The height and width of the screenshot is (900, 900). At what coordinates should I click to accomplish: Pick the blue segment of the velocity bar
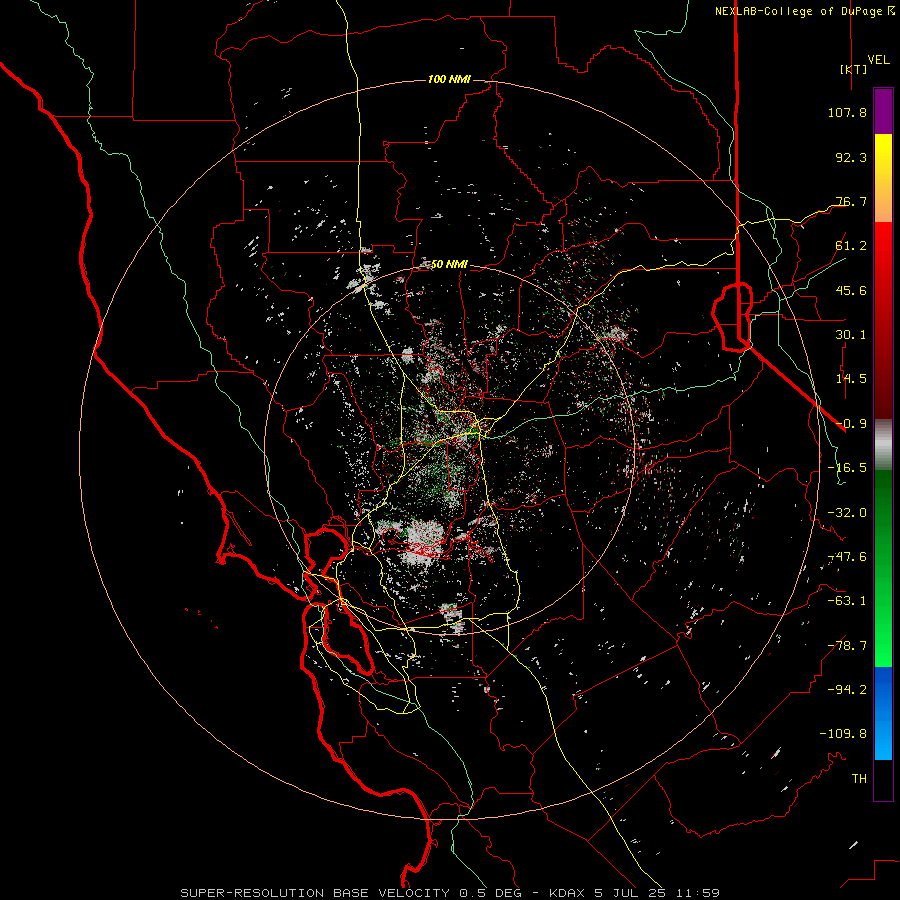(883, 713)
